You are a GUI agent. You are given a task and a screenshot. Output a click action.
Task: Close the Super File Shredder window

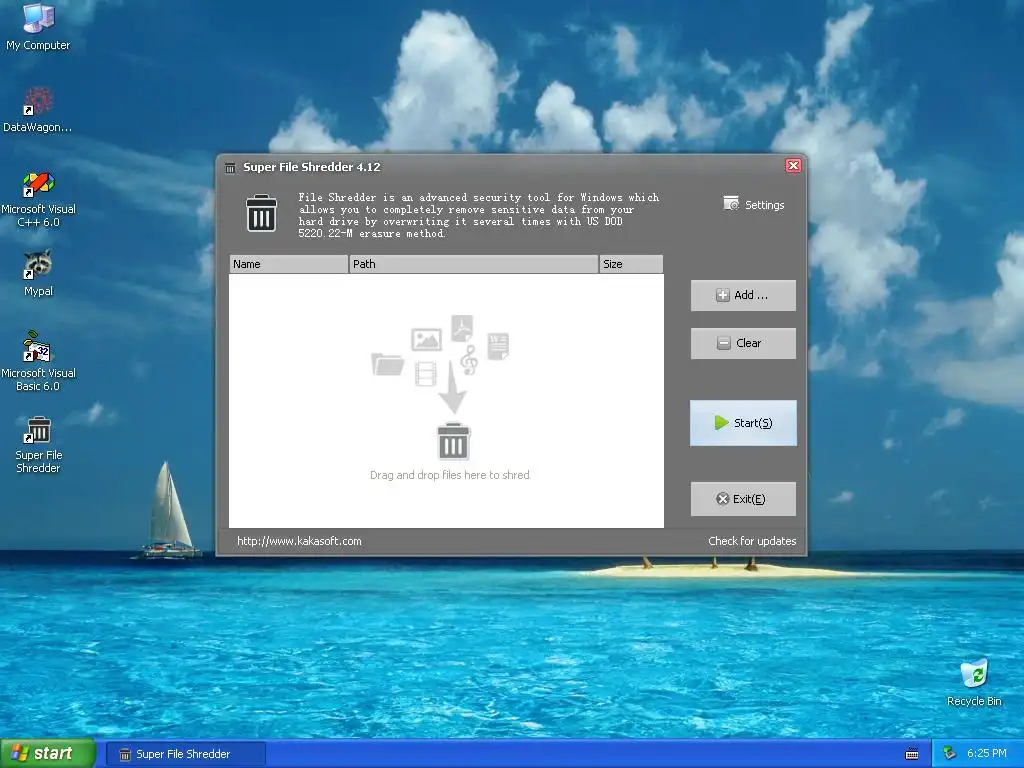pos(793,165)
